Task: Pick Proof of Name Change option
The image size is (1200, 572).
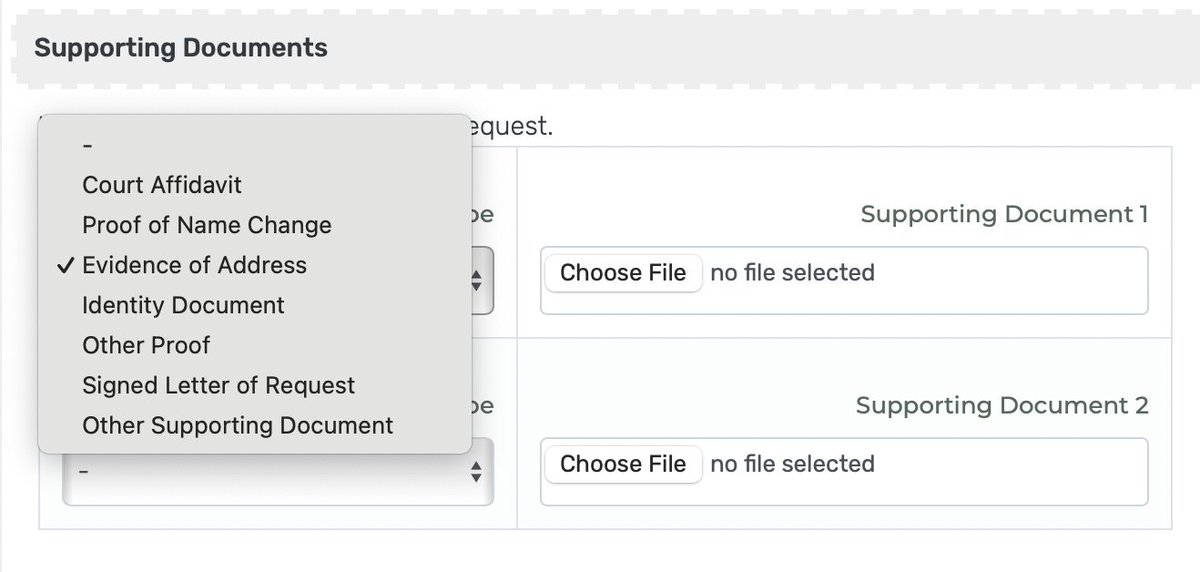Action: click(206, 225)
